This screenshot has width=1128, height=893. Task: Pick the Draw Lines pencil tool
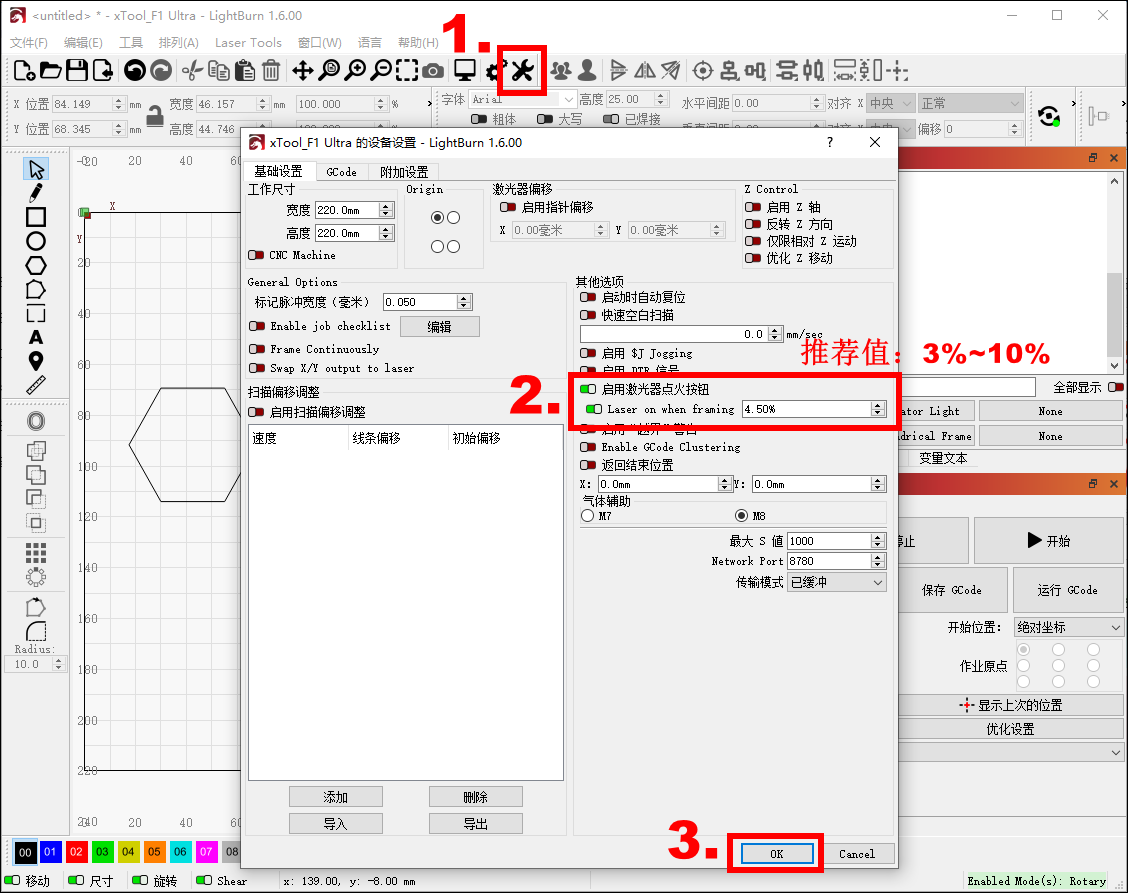pyautogui.click(x=36, y=193)
